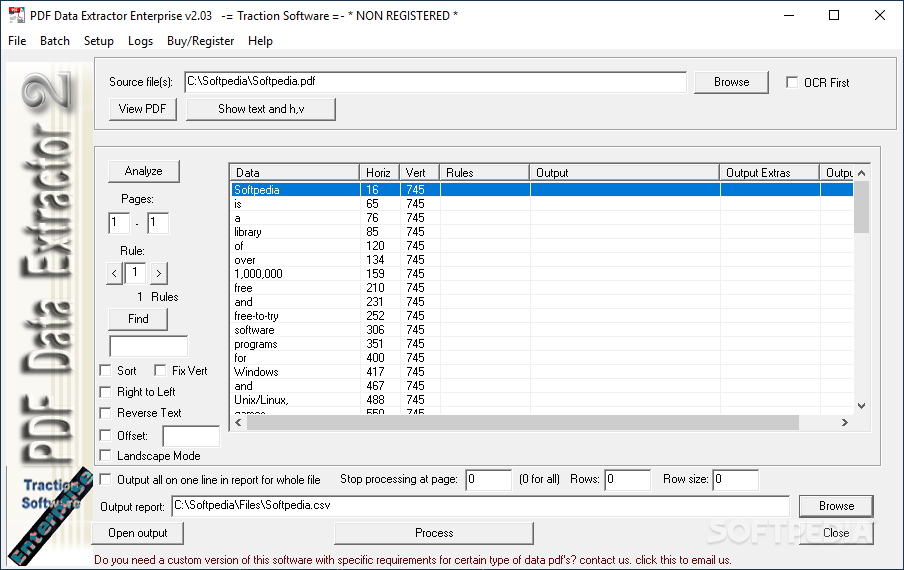Screen dimensions: 904x570
Task: Click Browse next to Source file(s)
Action: click(x=731, y=82)
